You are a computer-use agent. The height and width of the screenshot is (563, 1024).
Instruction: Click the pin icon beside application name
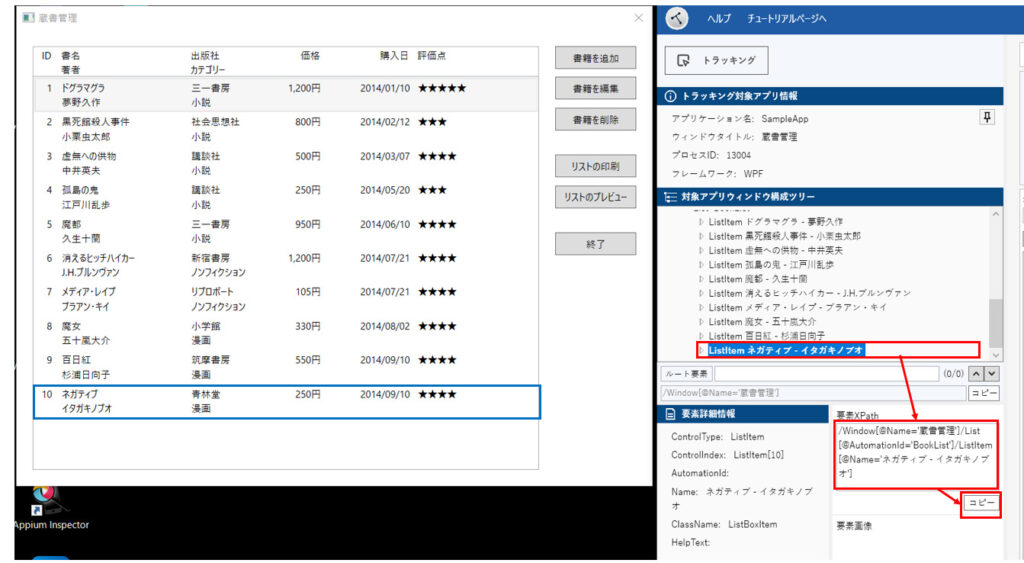[x=987, y=118]
